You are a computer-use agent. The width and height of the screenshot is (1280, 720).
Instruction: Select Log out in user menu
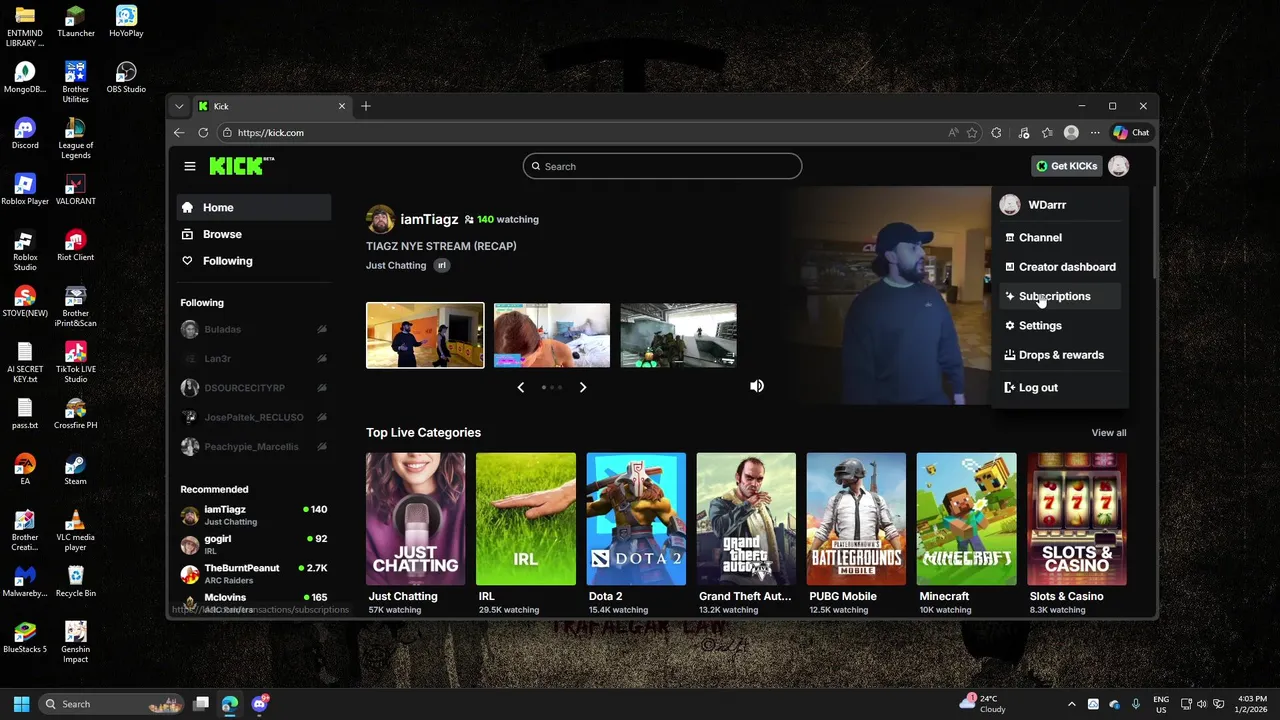click(1060, 387)
